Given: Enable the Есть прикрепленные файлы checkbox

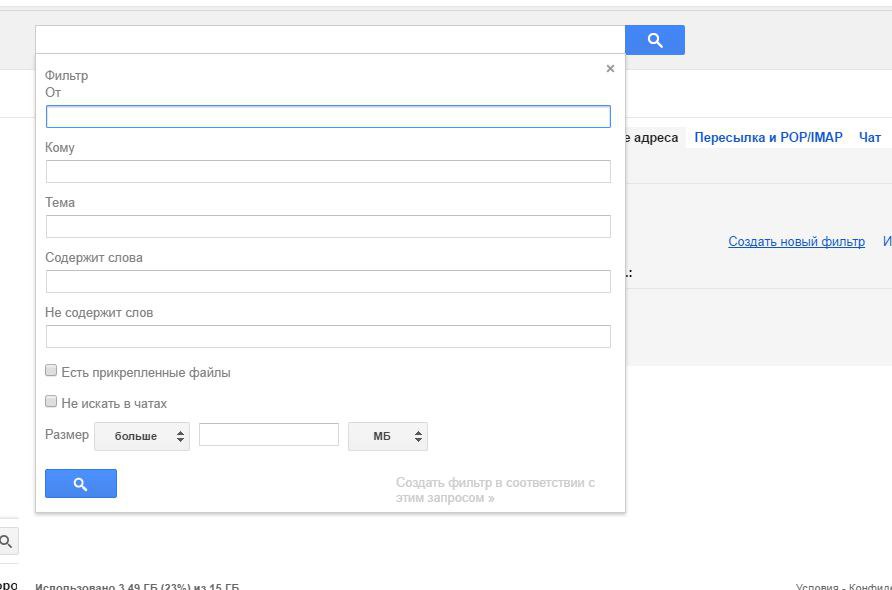Looking at the screenshot, I should pos(52,371).
